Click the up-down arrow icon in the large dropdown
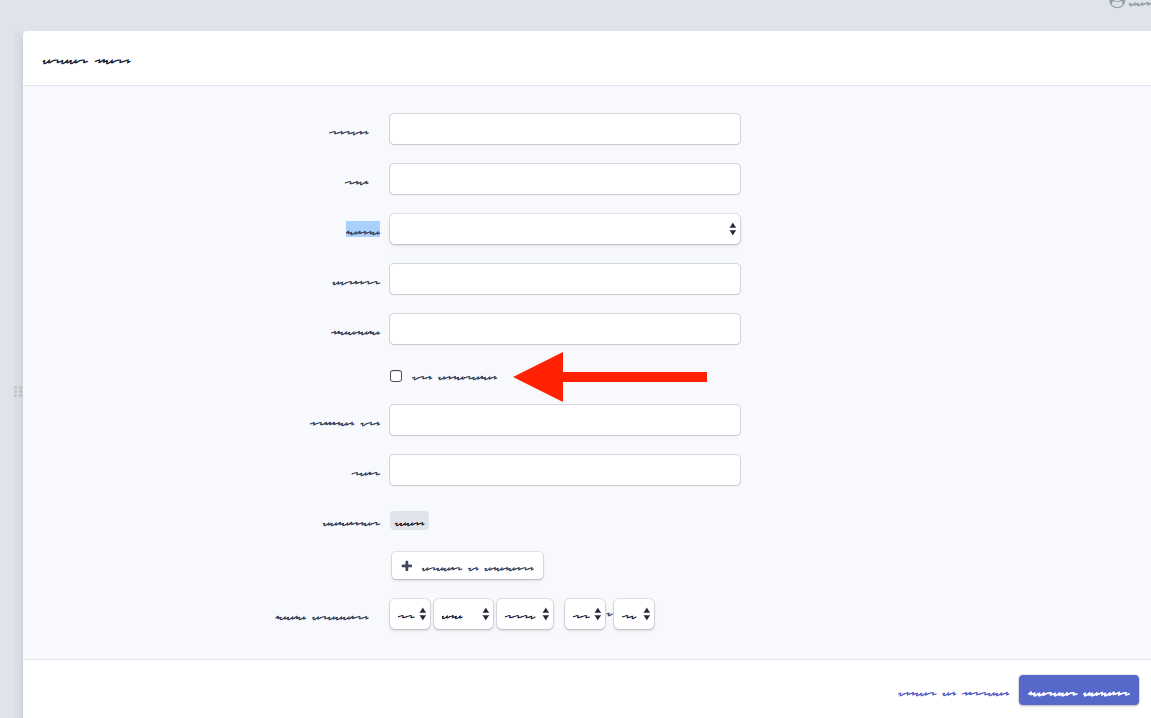1151x718 pixels. (733, 229)
